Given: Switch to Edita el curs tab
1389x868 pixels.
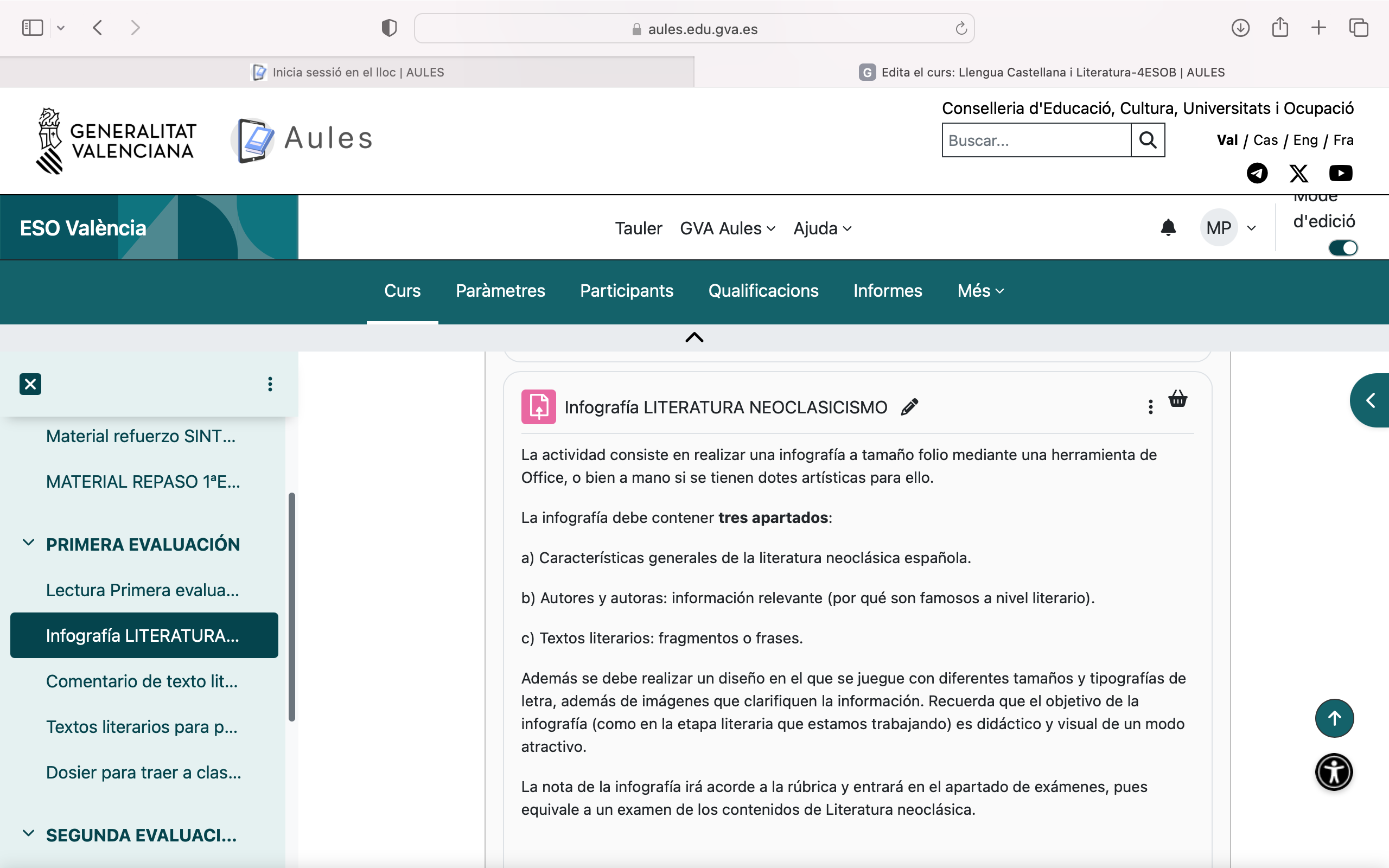Looking at the screenshot, I should pyautogui.click(x=1042, y=72).
